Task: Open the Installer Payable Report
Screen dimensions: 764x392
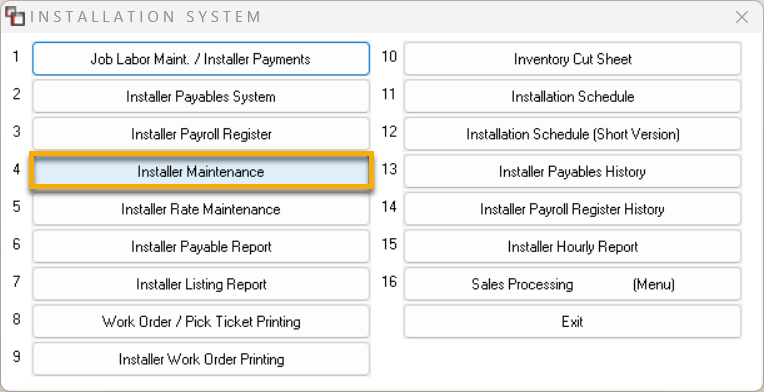Action: click(201, 246)
